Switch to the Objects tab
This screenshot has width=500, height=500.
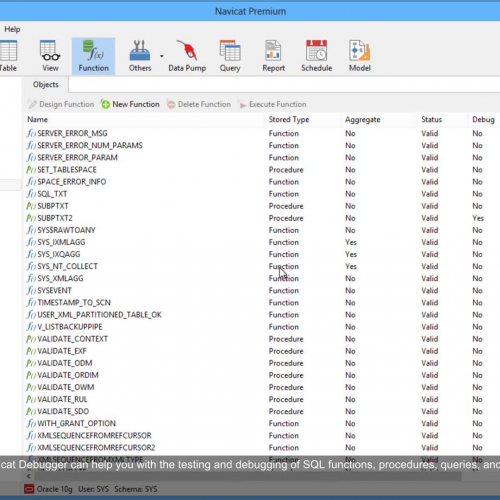[x=46, y=85]
